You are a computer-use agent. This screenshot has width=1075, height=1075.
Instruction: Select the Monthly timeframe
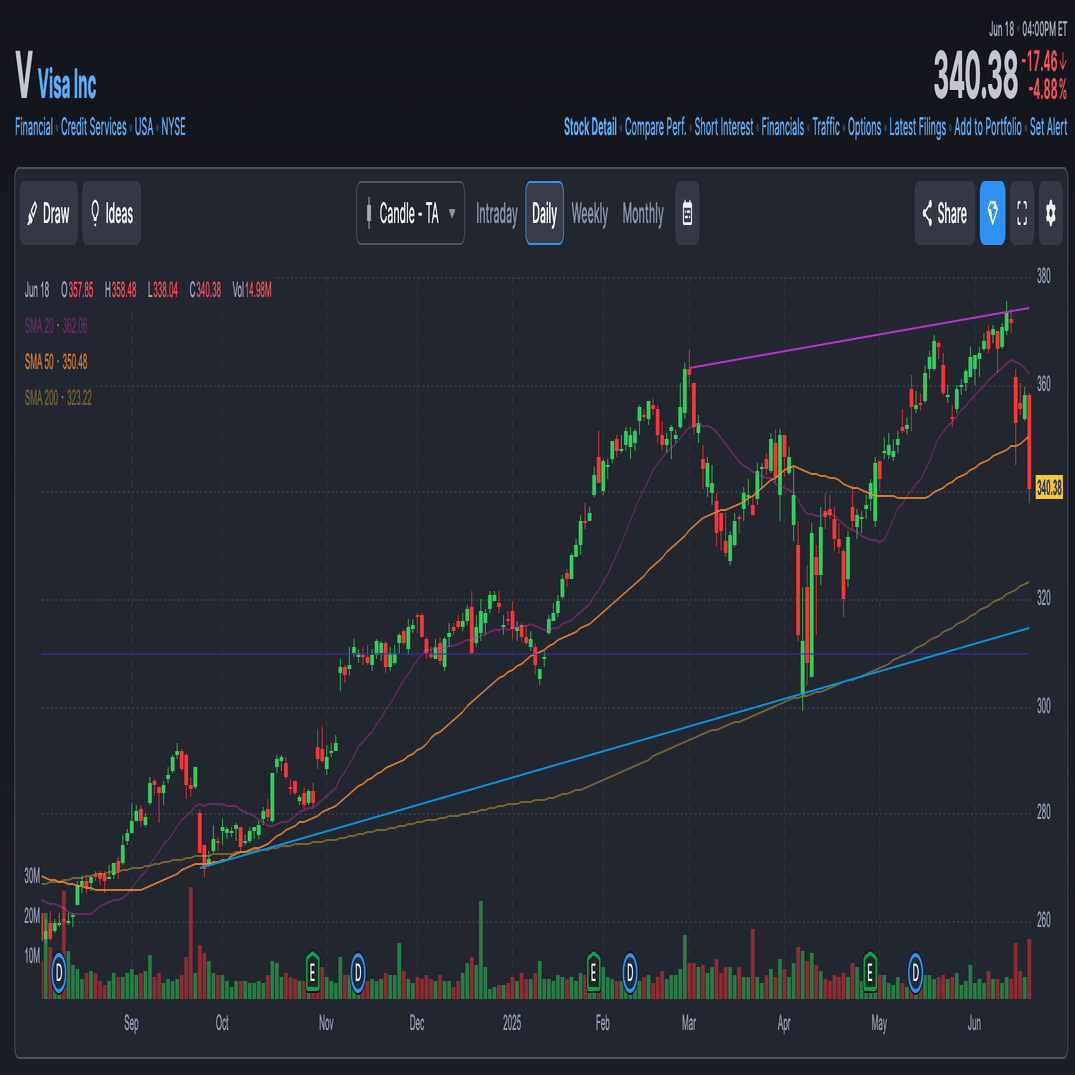coord(642,213)
